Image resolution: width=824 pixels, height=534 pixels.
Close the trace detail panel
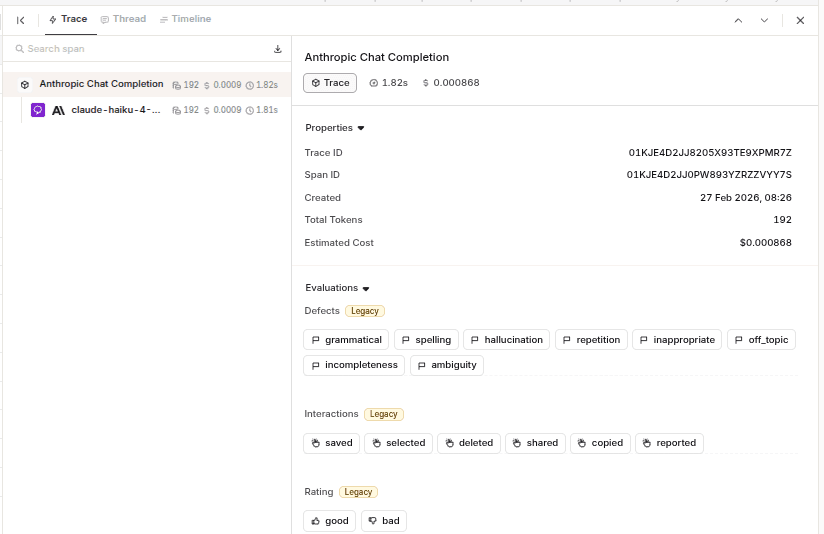pos(800,20)
